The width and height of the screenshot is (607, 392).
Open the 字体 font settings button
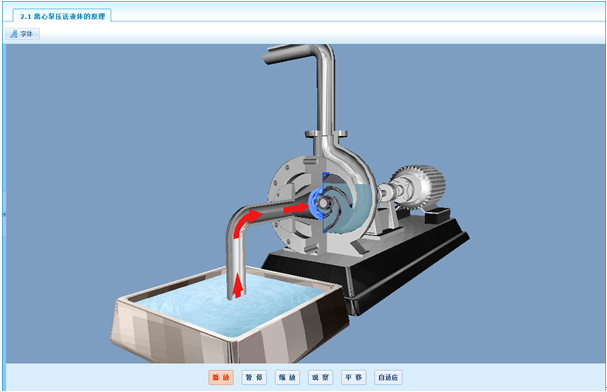(22, 34)
